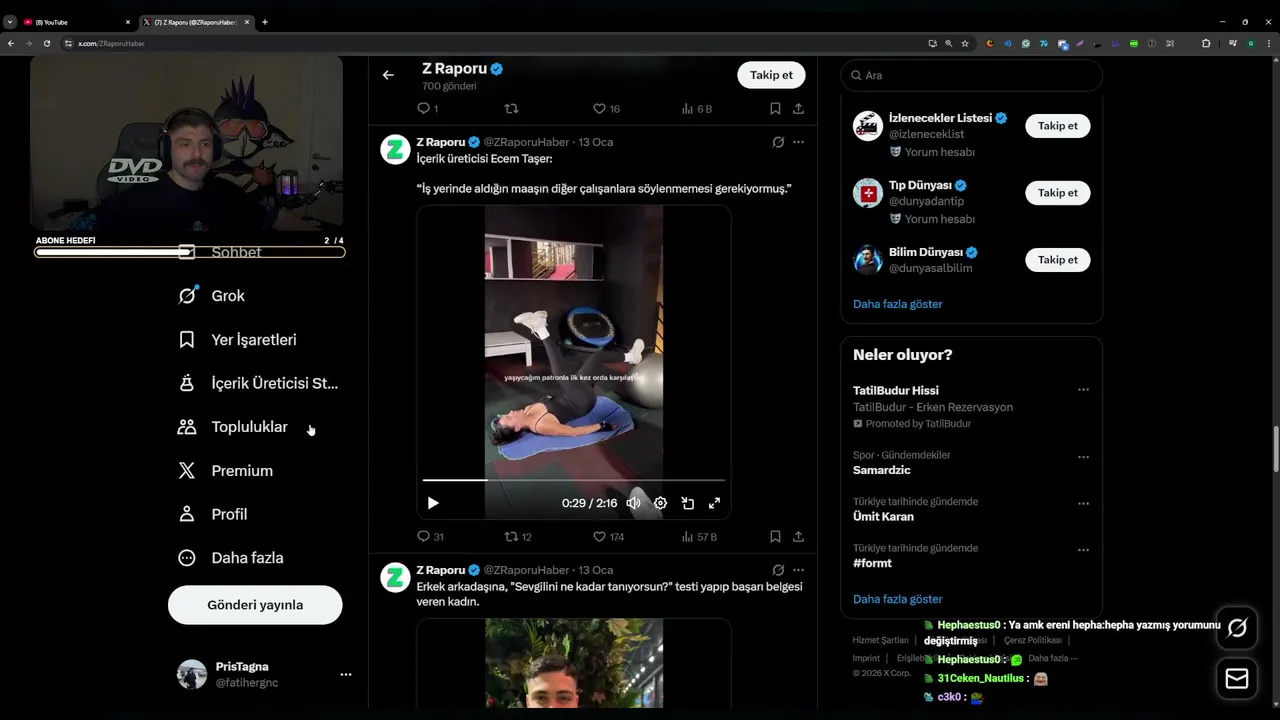
Task: Navigate back in the browser
Action: pos(10,43)
